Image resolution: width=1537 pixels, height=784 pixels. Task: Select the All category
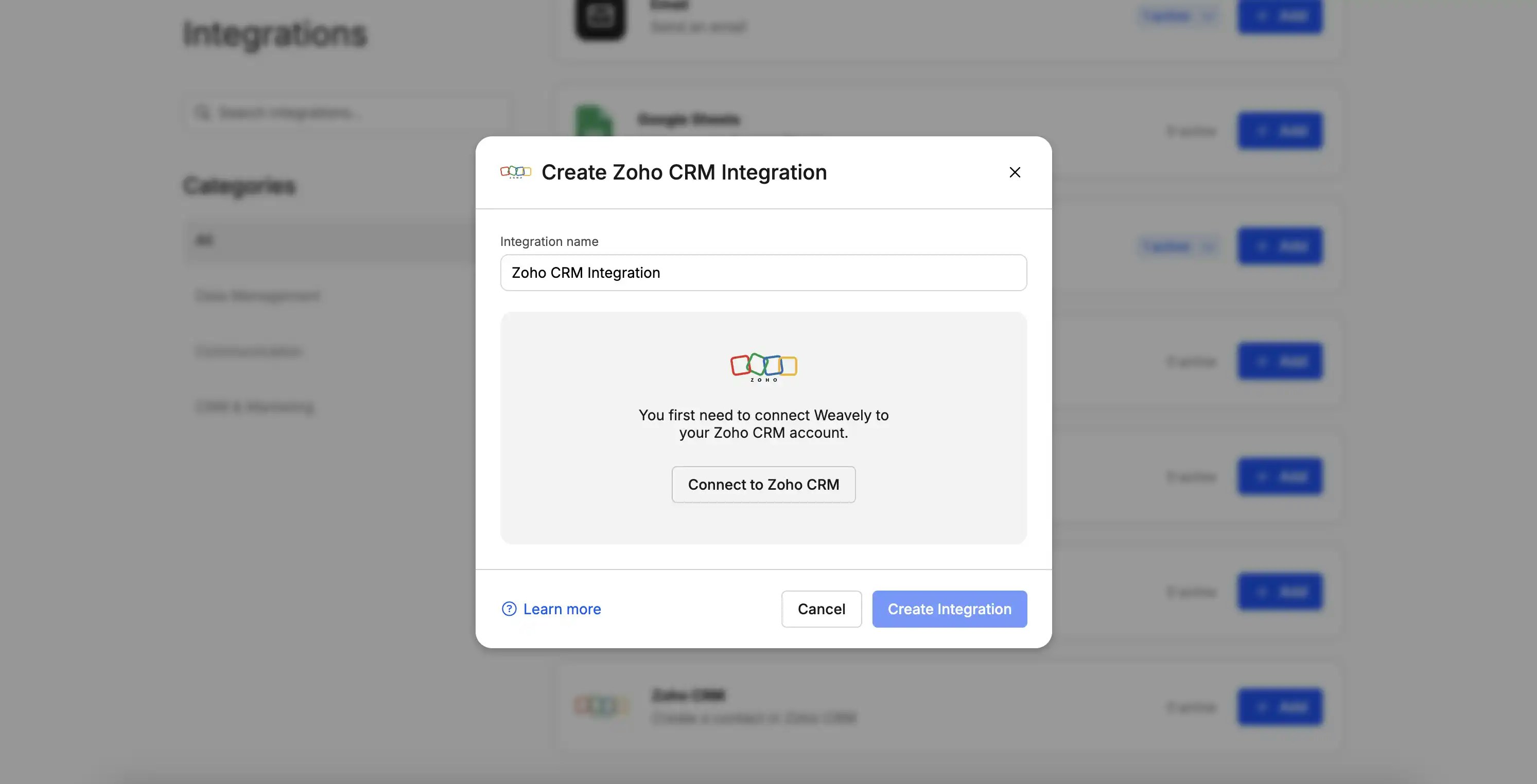[205, 240]
